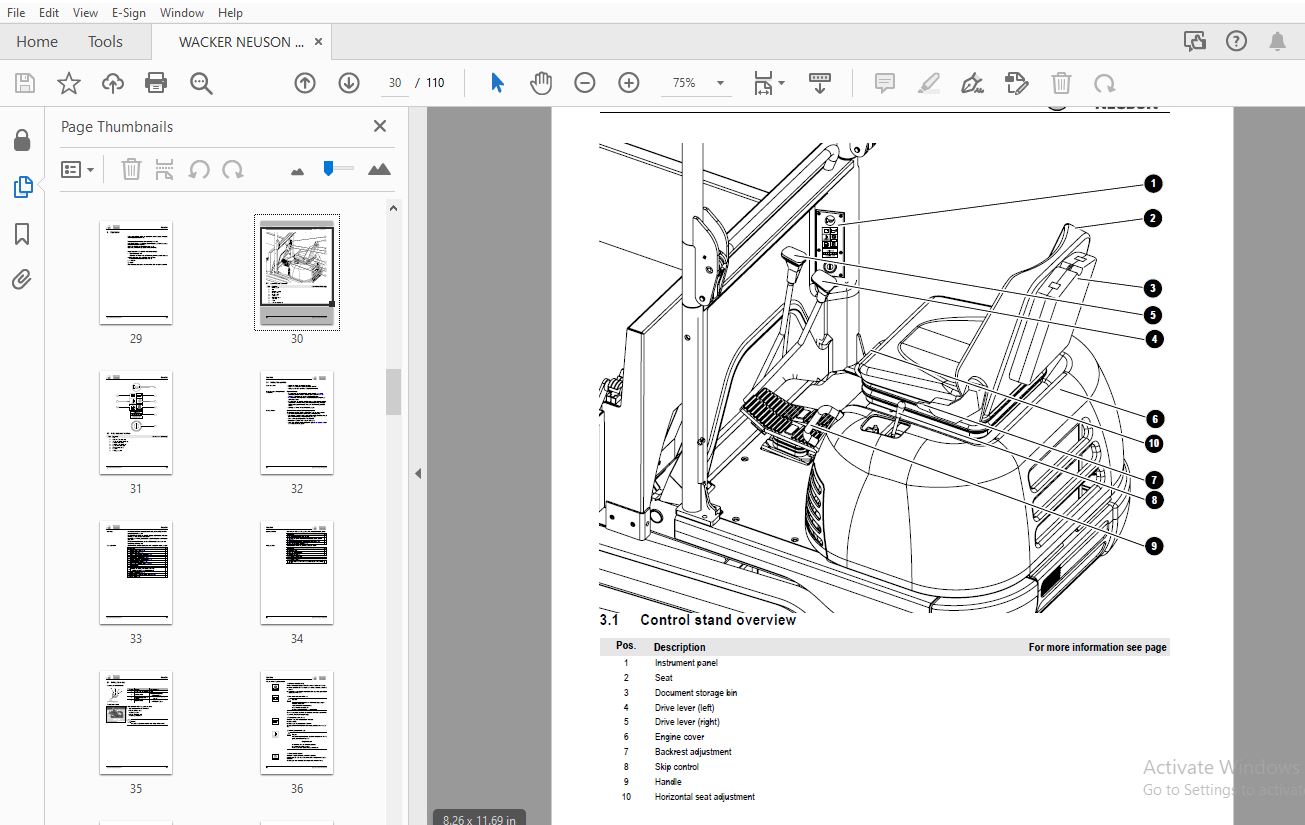Open the E-Sign menu
The height and width of the screenshot is (825, 1305).
tap(128, 12)
